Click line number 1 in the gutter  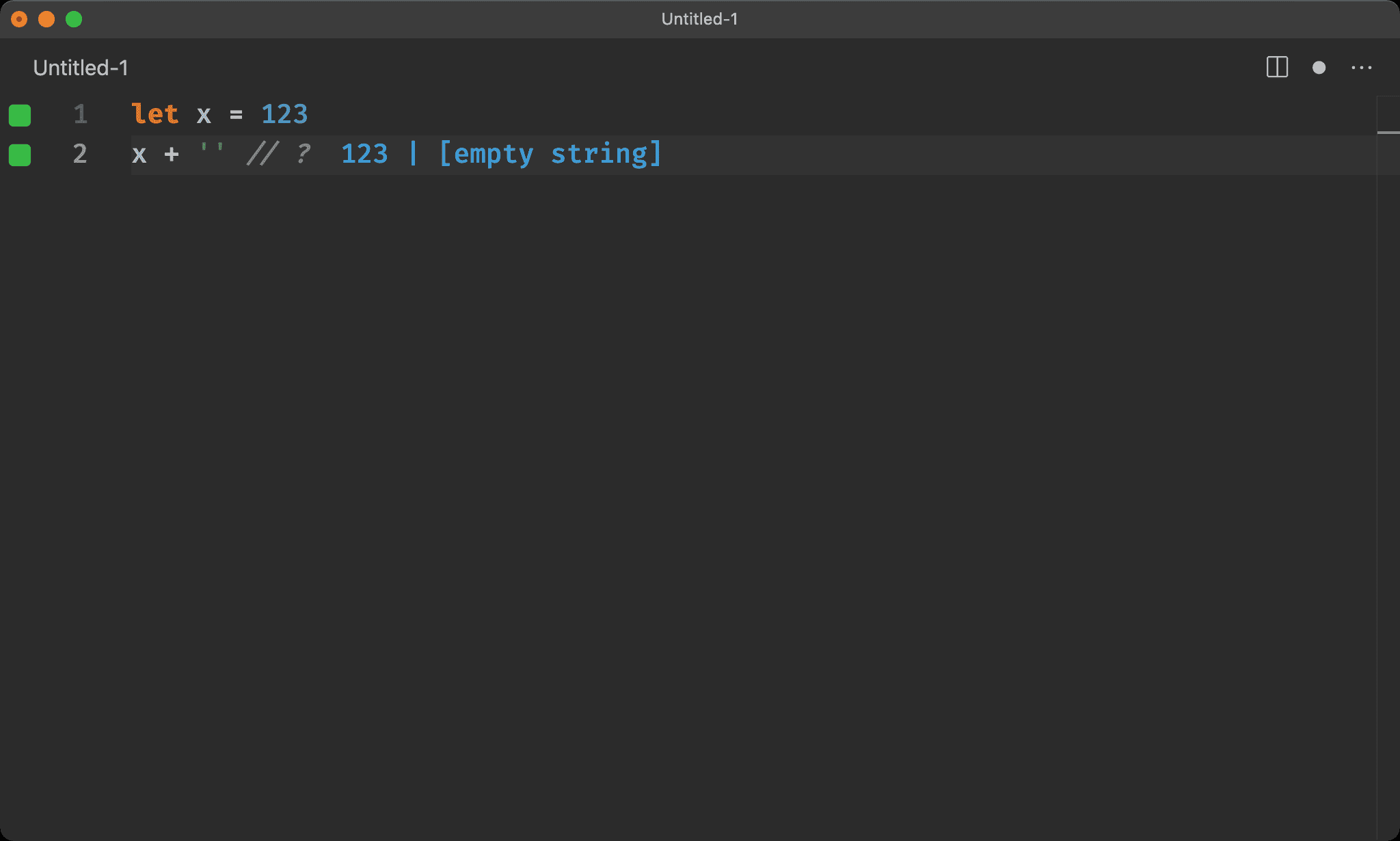(80, 114)
